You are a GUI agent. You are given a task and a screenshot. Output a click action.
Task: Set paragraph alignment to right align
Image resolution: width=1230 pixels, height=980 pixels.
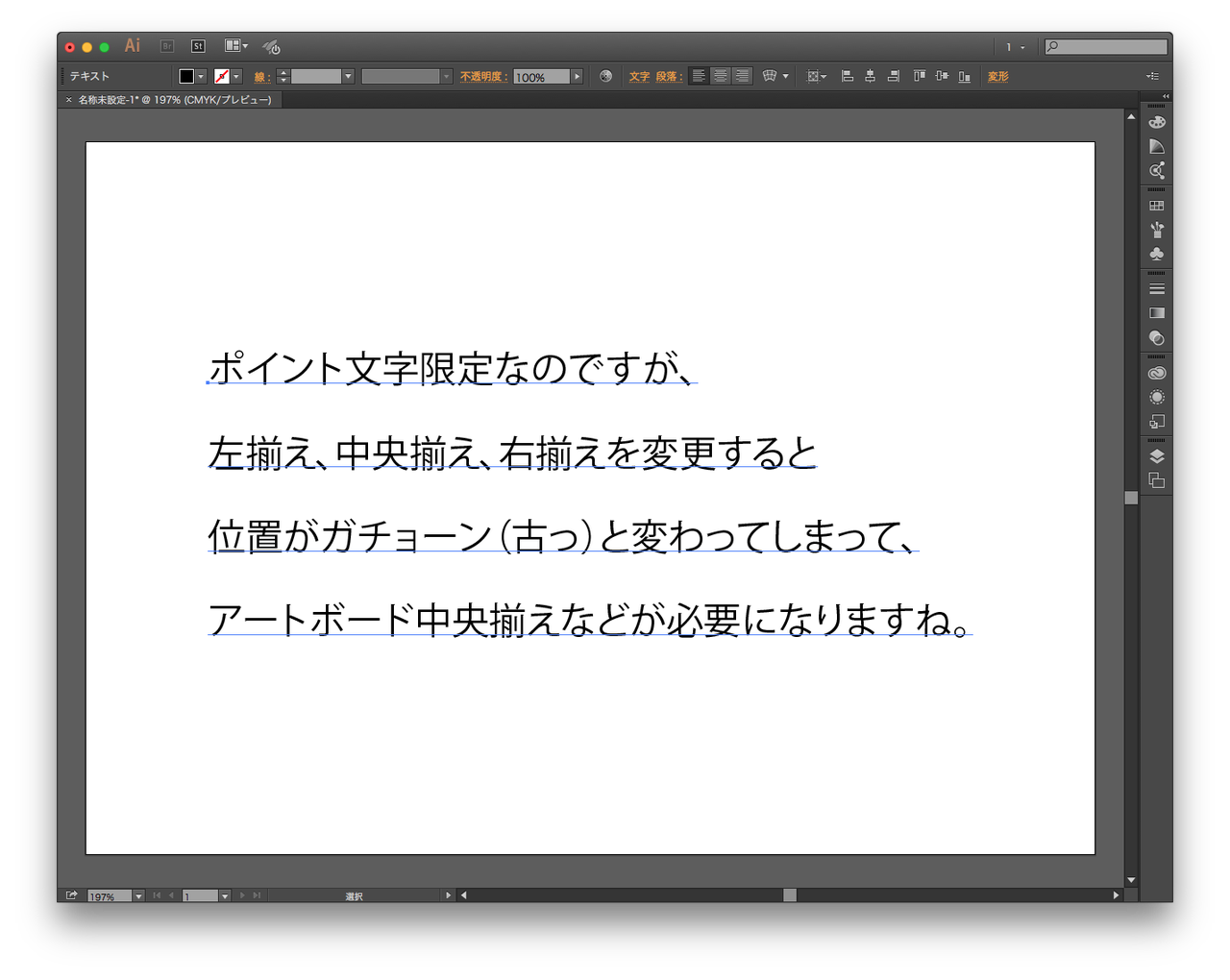point(742,76)
